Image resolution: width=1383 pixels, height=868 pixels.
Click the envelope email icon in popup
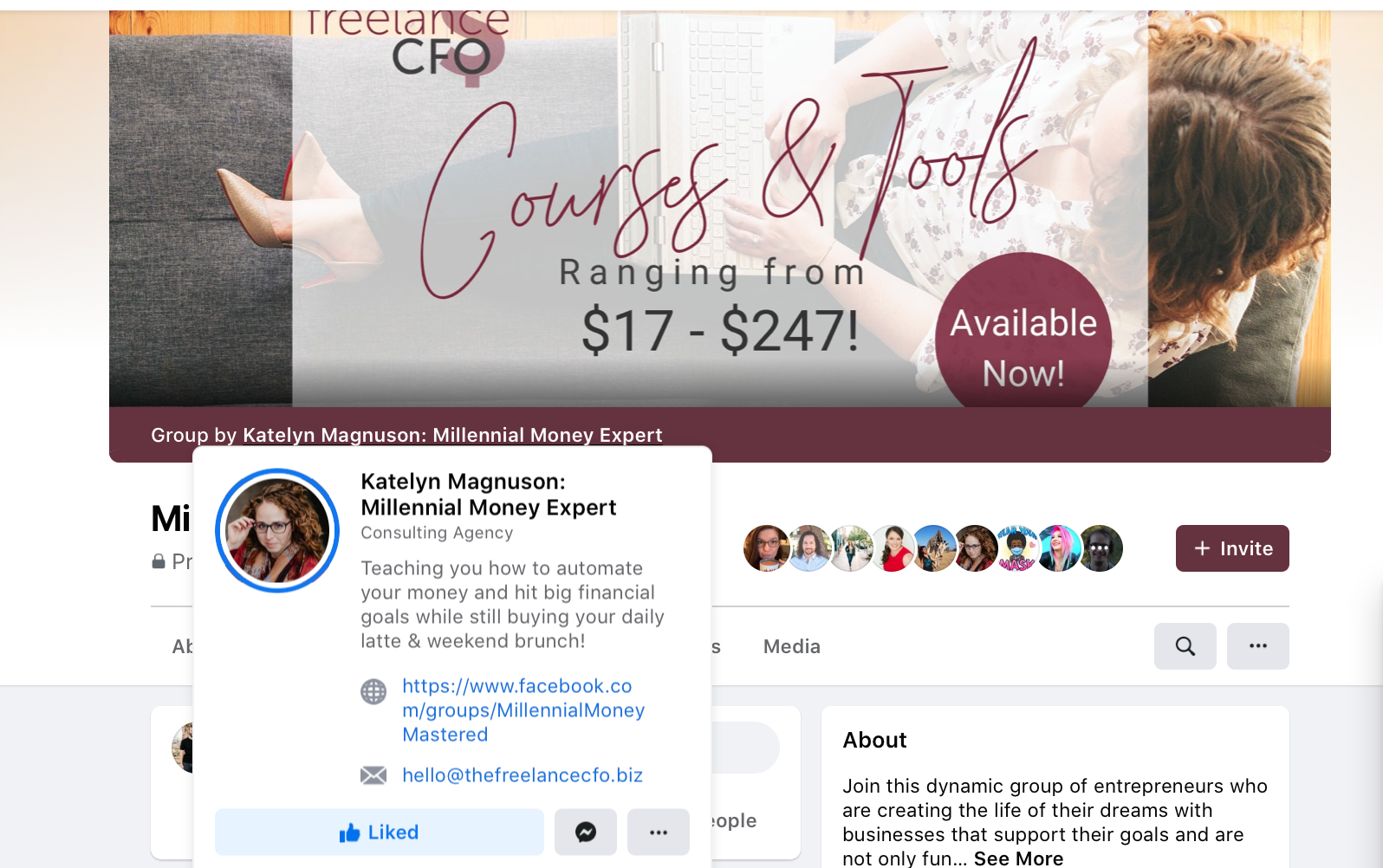(373, 775)
